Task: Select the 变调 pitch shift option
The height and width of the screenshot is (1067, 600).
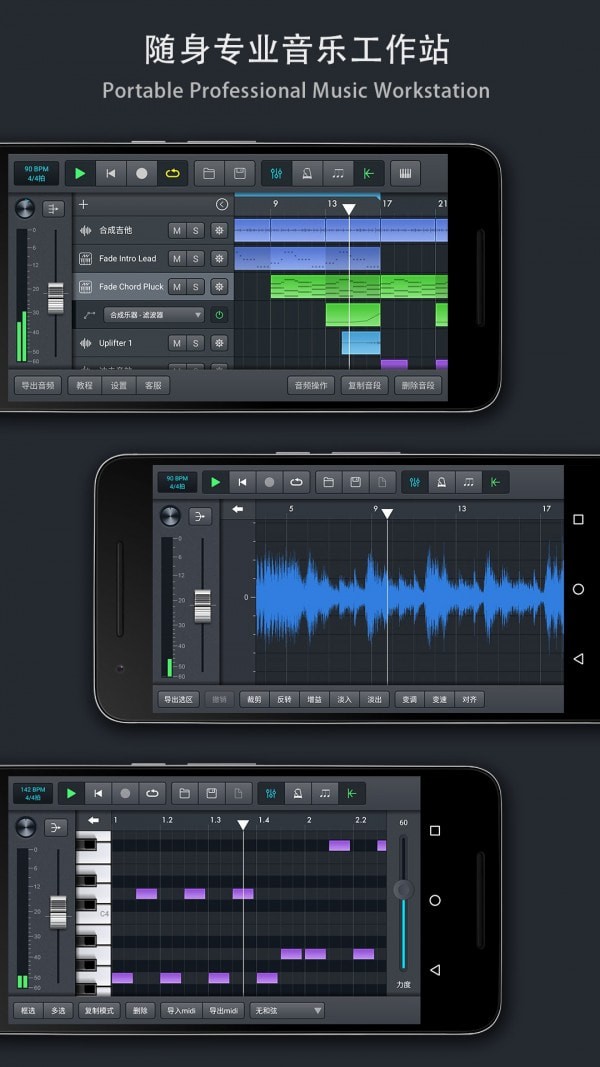Action: click(x=410, y=699)
